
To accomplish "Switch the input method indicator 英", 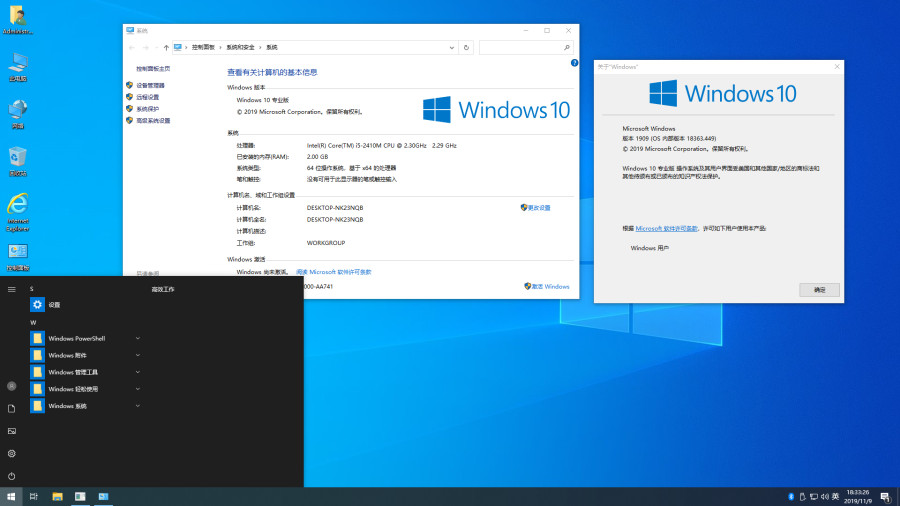I will click(x=836, y=496).
